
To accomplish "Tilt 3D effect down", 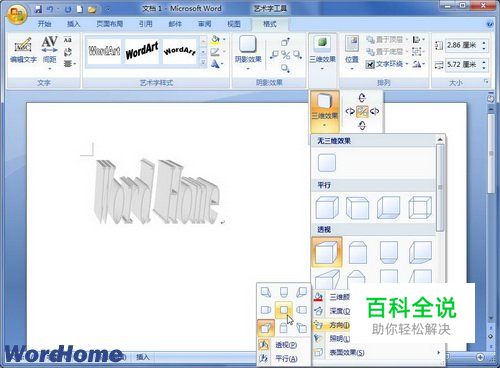I will point(362,125).
